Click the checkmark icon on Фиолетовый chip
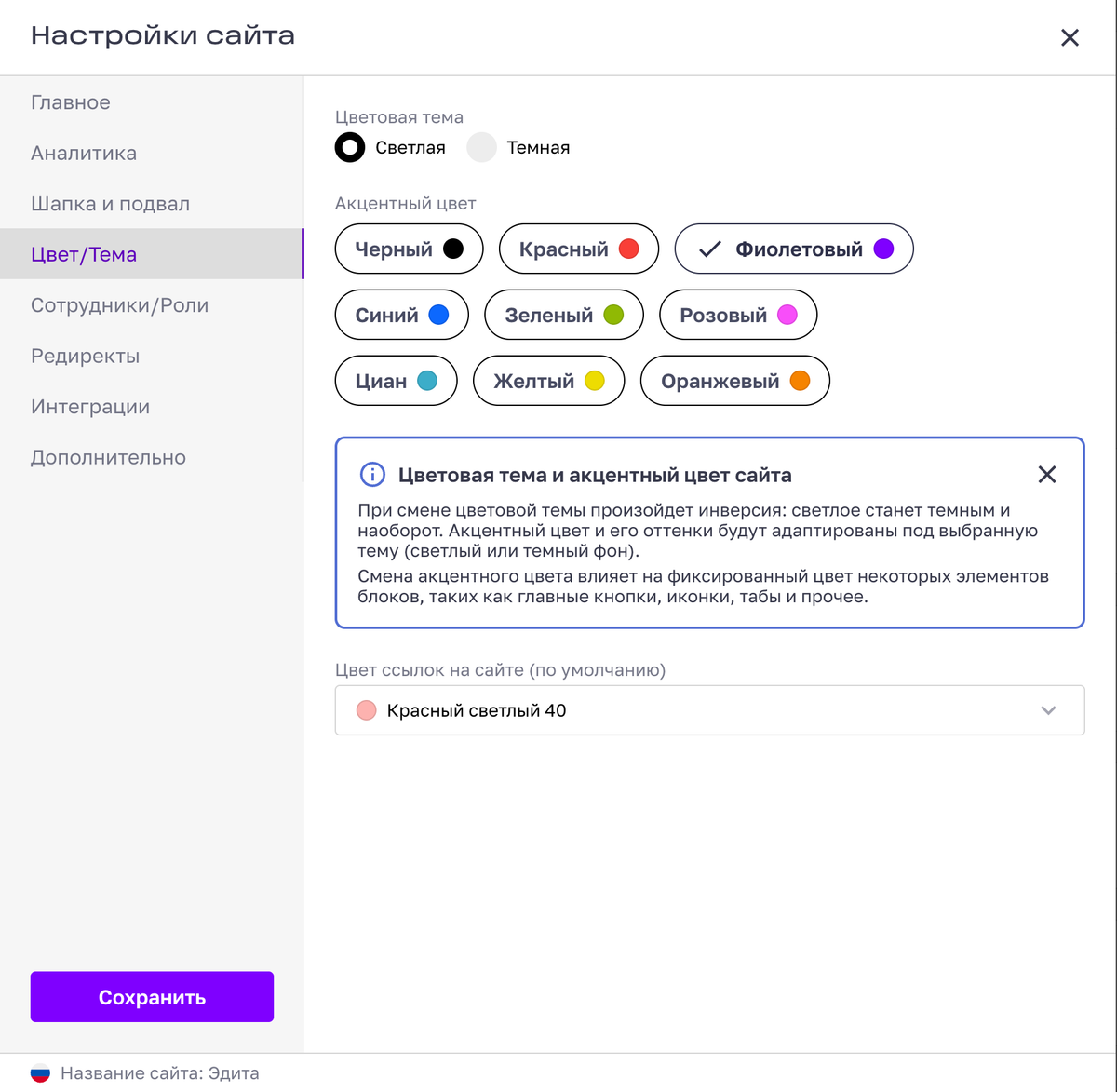 pos(710,249)
